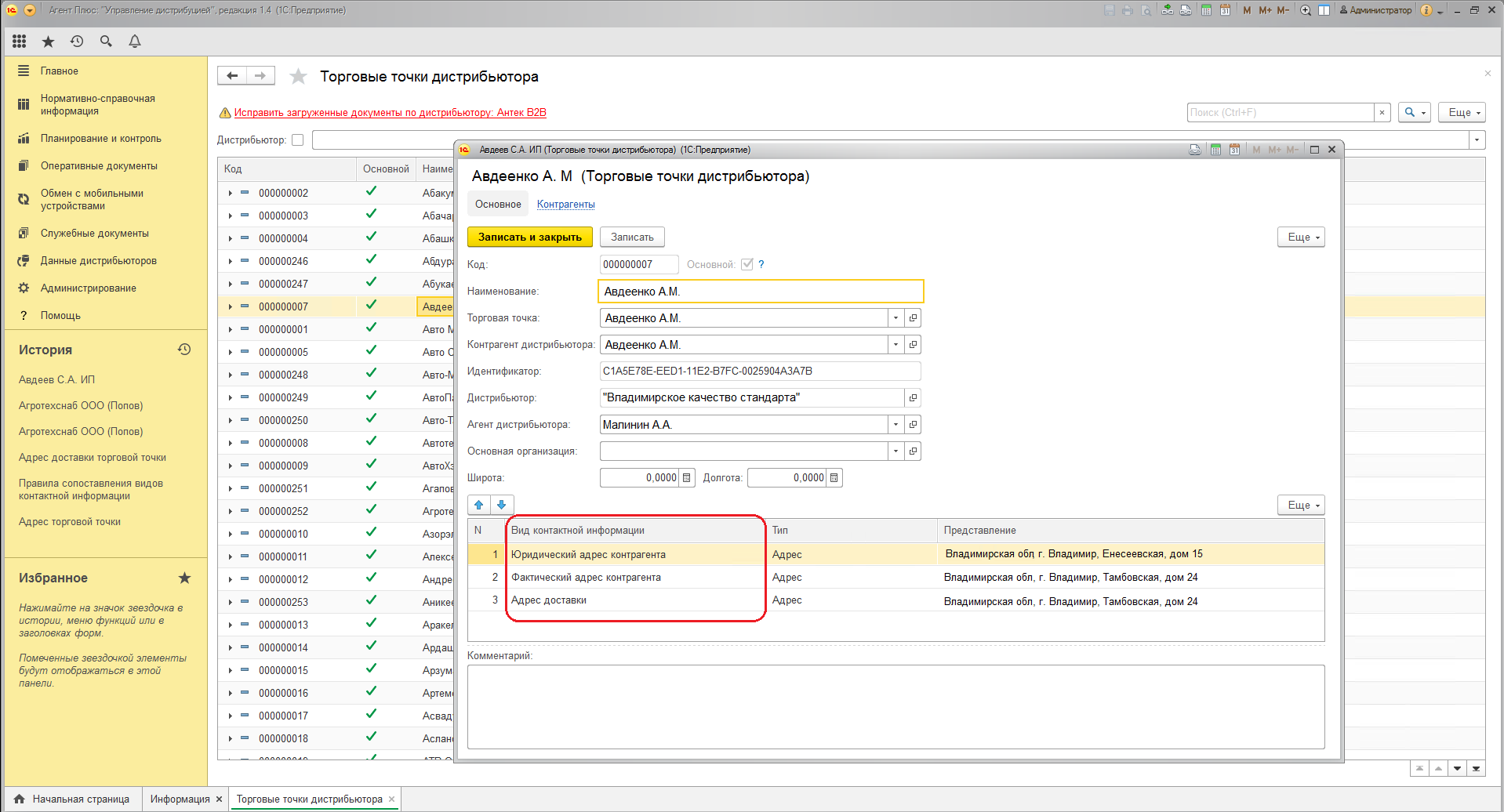Viewport: 1504px width, 812px height.
Task: Add Торговые точки page to favorites star
Action: point(298,76)
